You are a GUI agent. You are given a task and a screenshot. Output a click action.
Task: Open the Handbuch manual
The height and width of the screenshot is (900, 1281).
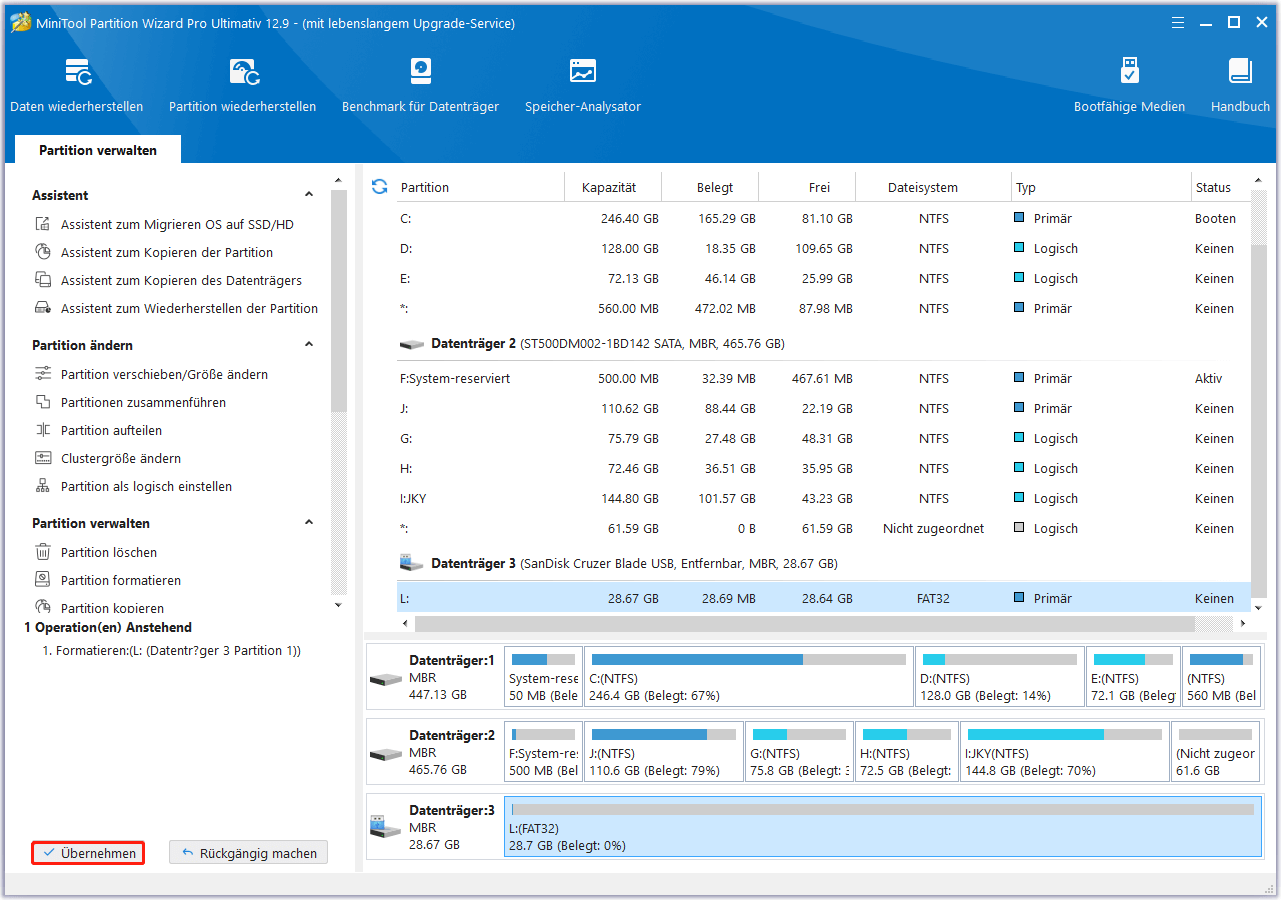click(x=1240, y=85)
